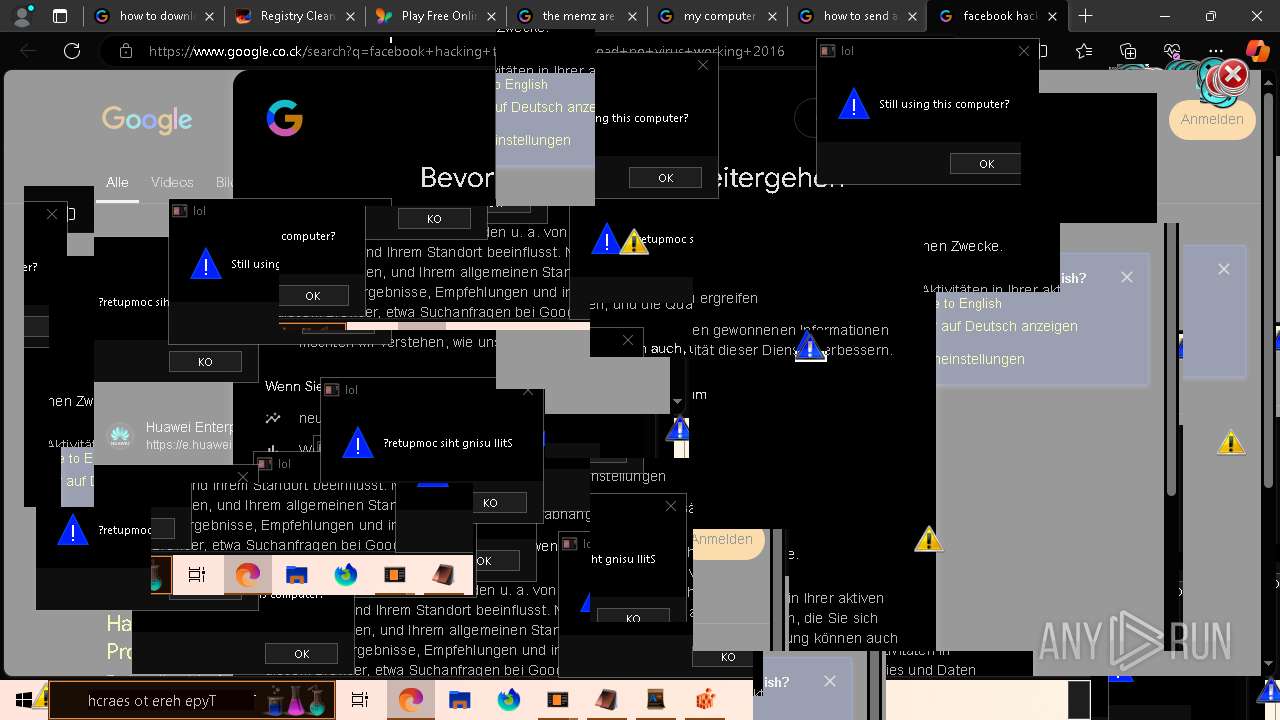This screenshot has width=1280, height=720.
Task: View site information via the lock icon
Action: point(125,51)
